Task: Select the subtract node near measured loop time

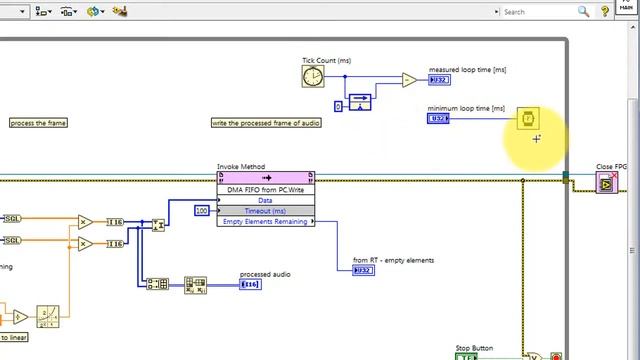Action: pos(409,80)
